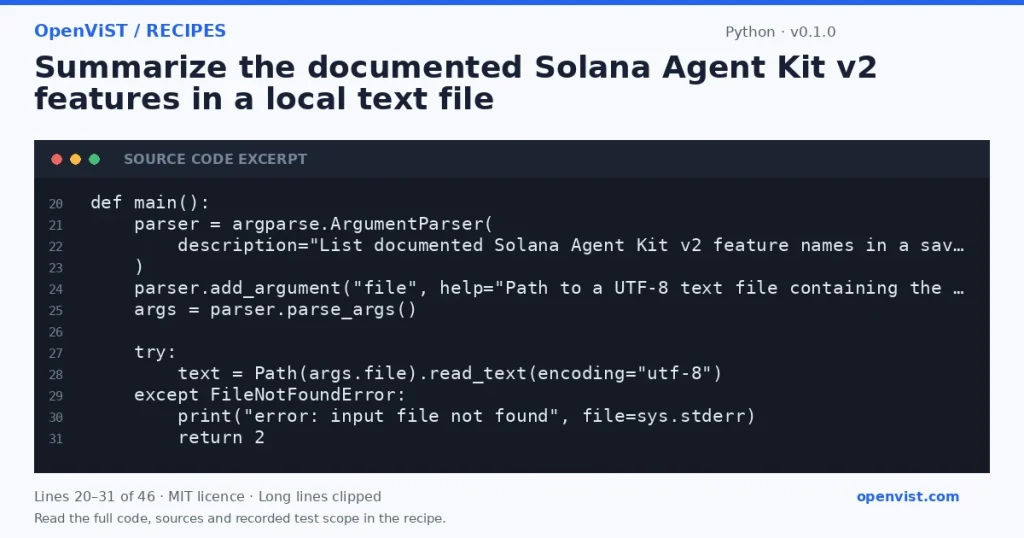Click the red window dot
Image resolution: width=1024 pixels, height=538 pixels.
57,159
